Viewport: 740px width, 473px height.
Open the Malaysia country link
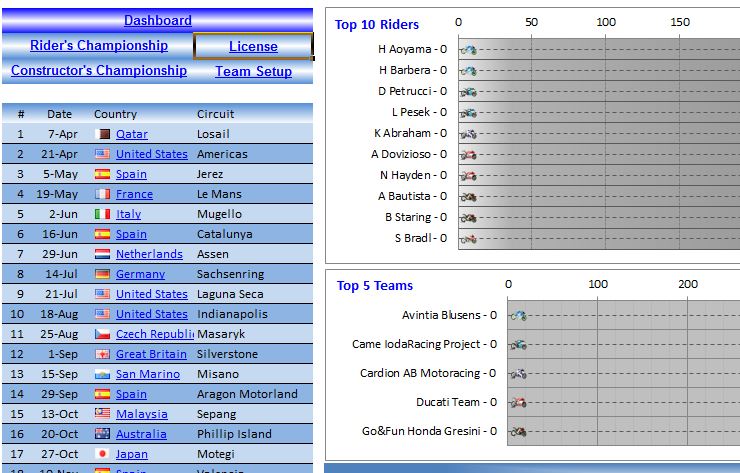point(141,414)
